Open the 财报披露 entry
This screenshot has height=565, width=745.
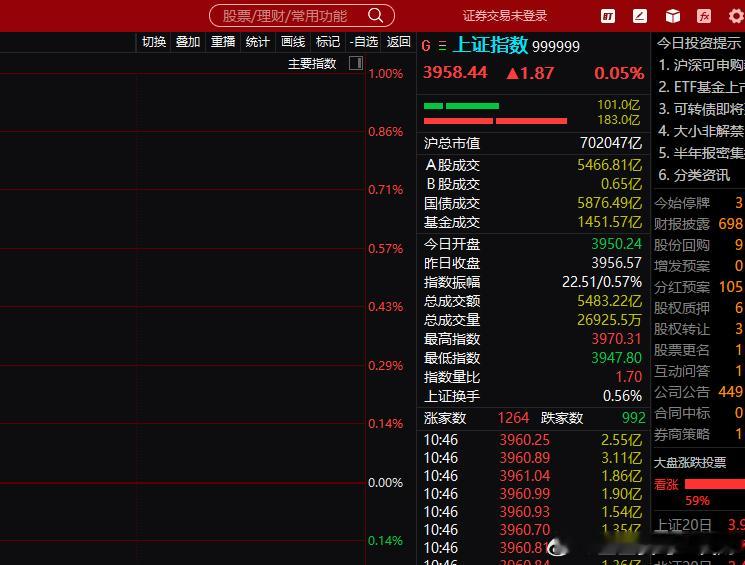(x=698, y=224)
